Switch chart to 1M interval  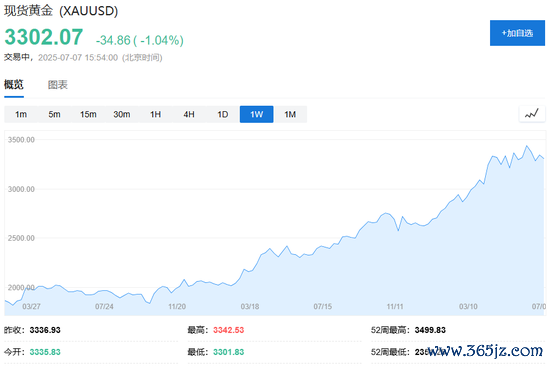[290, 114]
